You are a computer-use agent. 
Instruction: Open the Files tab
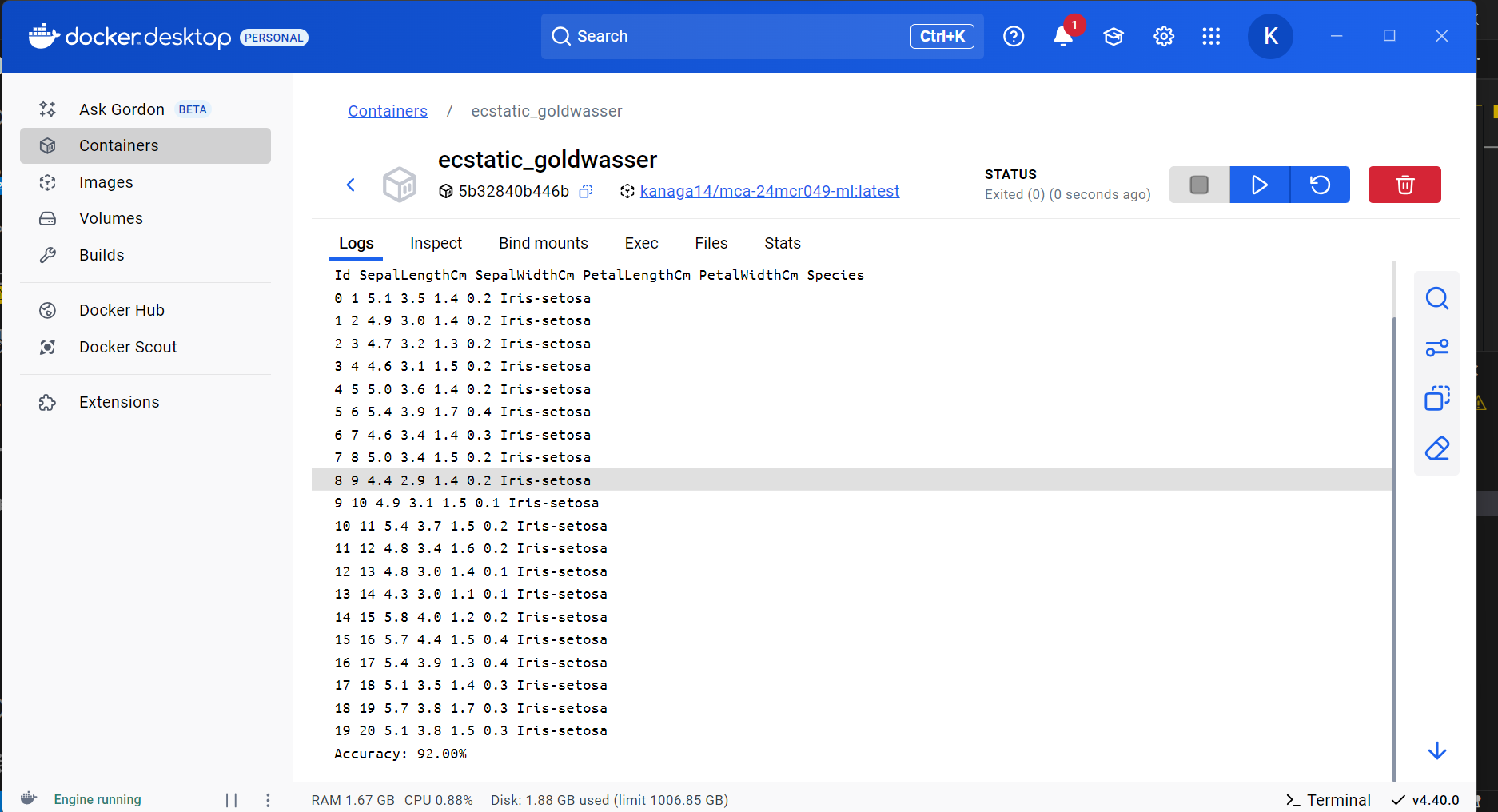coord(711,243)
